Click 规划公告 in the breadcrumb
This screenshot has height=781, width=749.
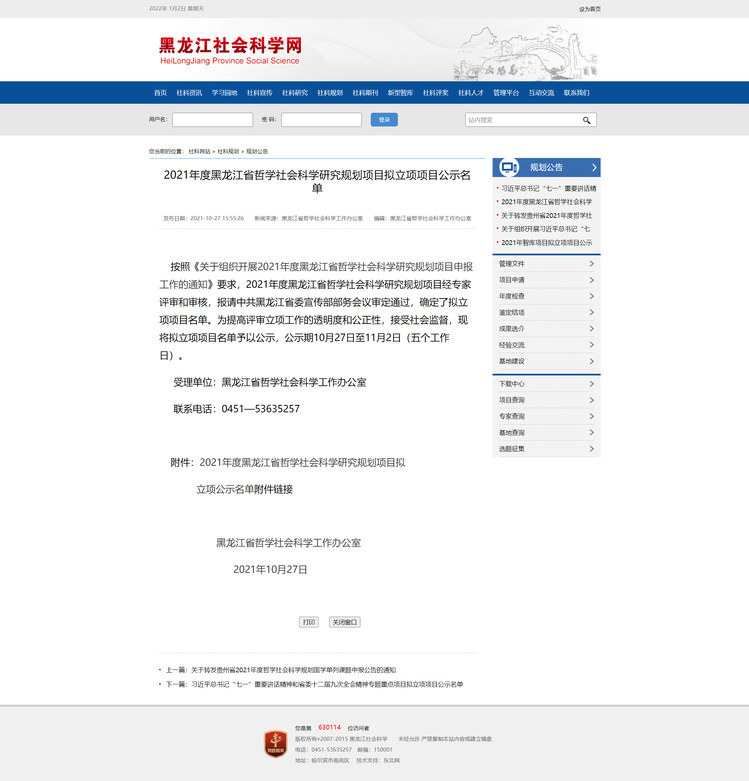pos(257,151)
